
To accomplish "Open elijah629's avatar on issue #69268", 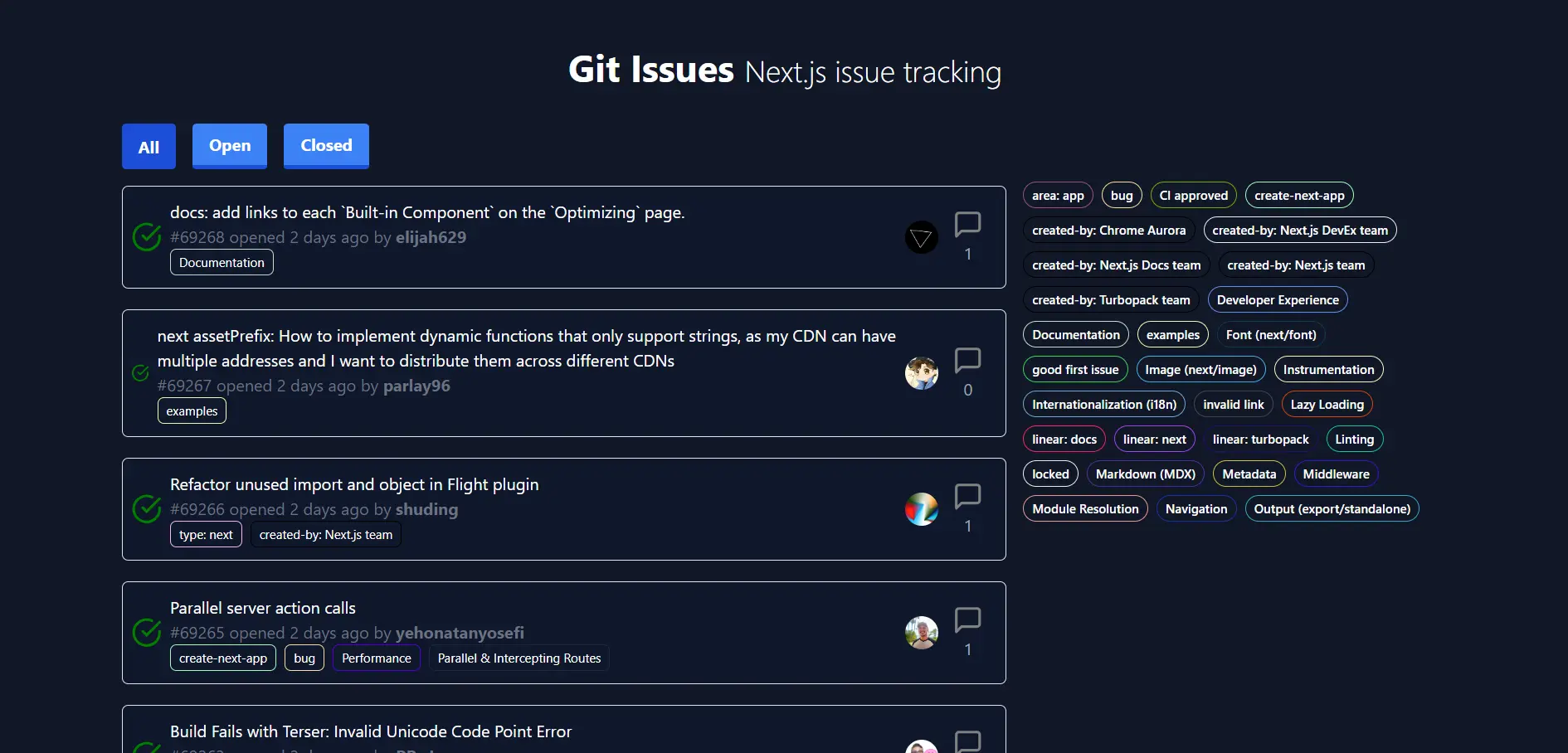I will click(921, 237).
